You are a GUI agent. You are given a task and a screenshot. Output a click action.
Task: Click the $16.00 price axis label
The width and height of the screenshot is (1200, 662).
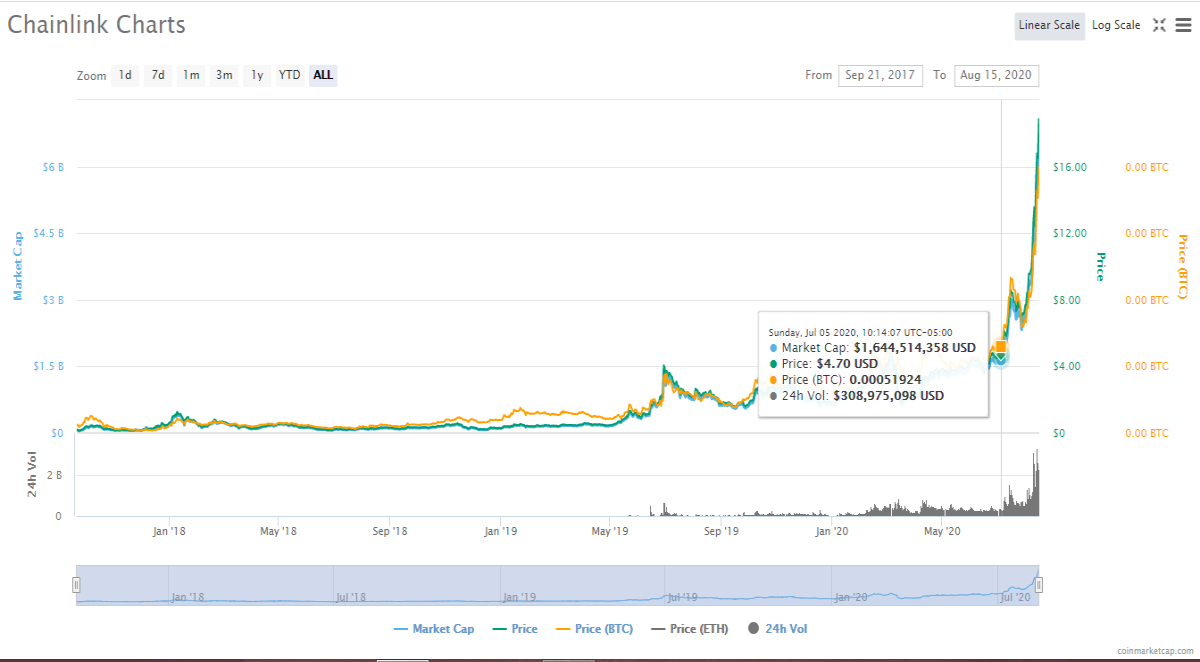click(x=1070, y=167)
